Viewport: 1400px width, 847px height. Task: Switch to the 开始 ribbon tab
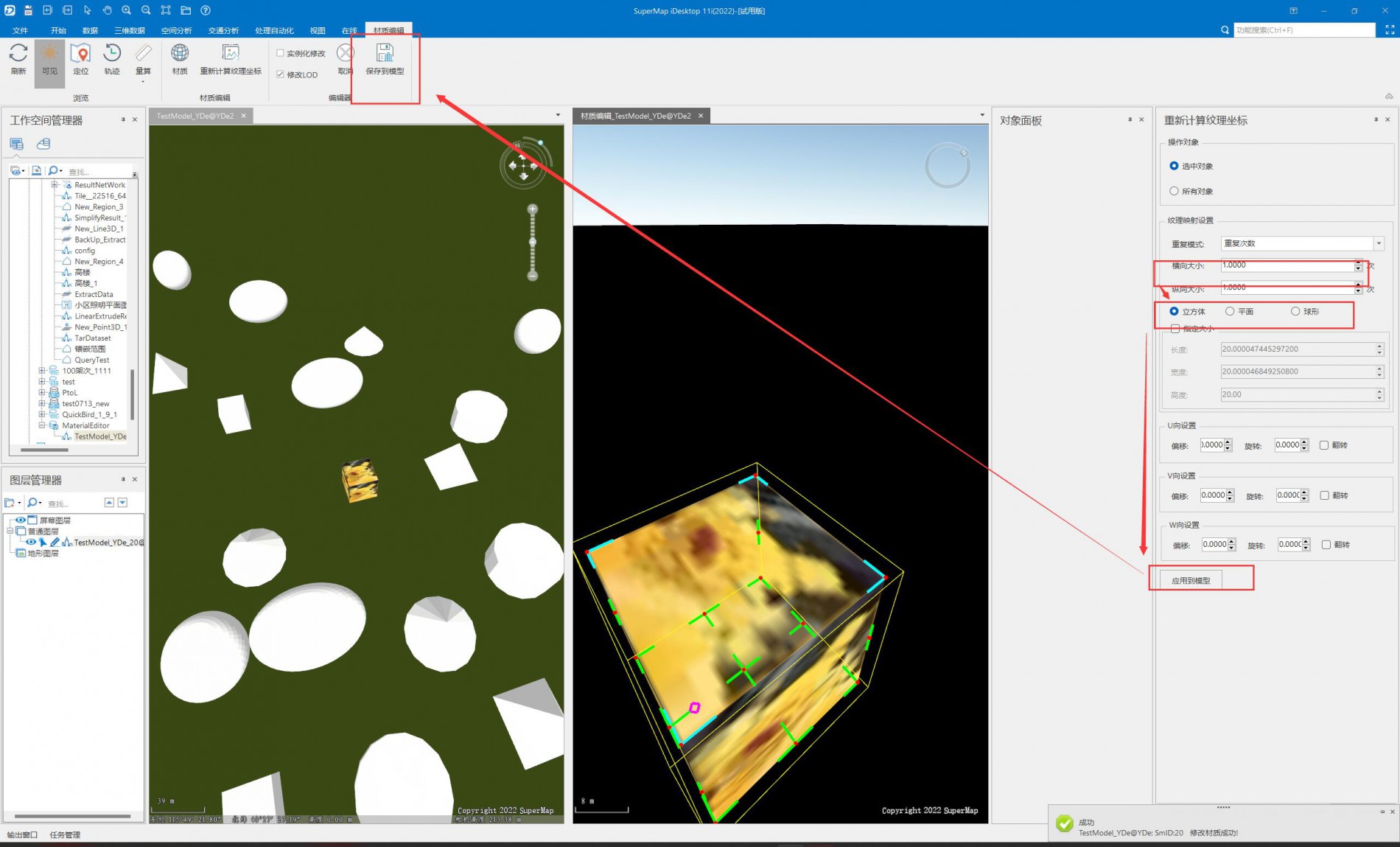click(58, 30)
